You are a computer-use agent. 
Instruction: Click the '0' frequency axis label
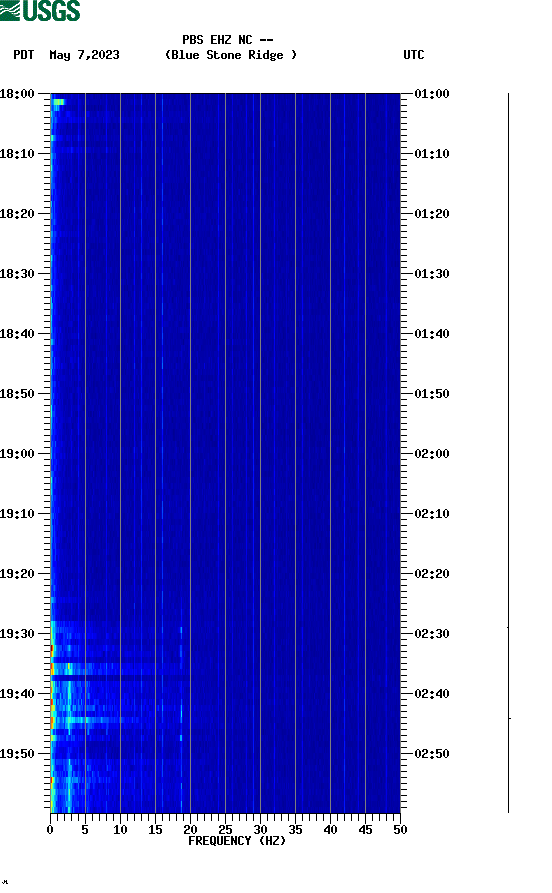[50, 830]
